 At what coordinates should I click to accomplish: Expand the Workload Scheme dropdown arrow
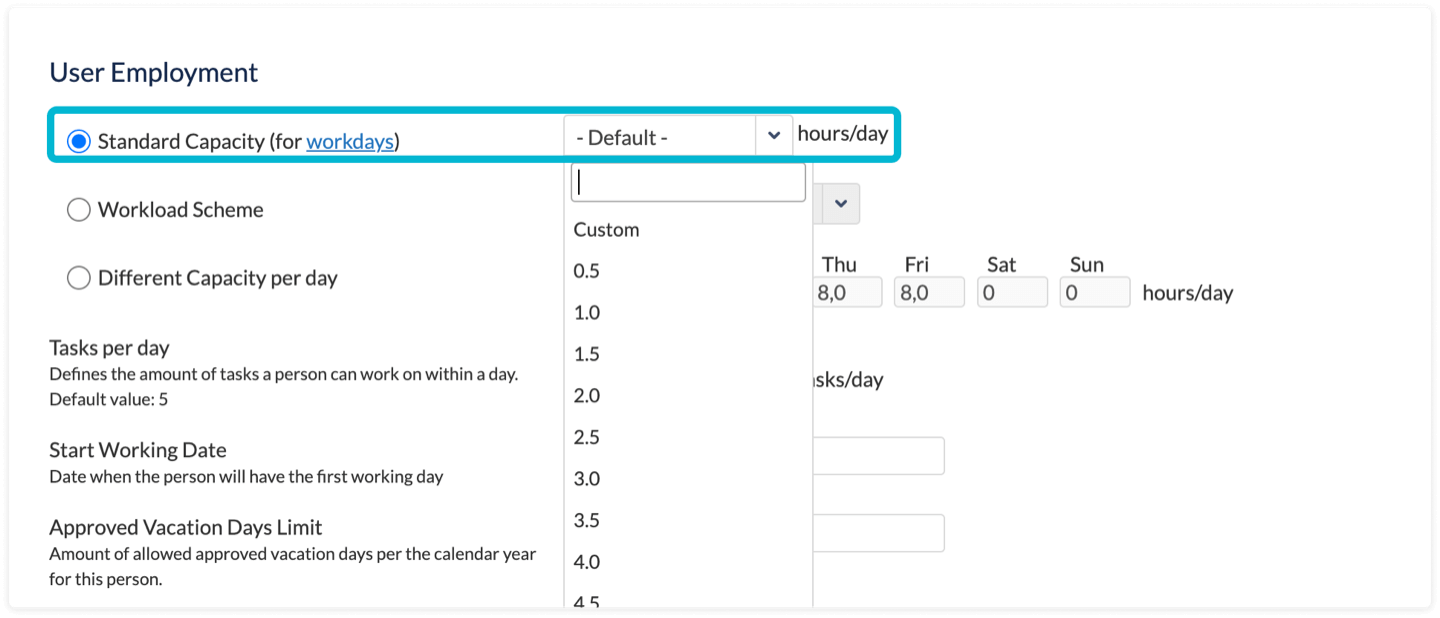pyautogui.click(x=840, y=204)
